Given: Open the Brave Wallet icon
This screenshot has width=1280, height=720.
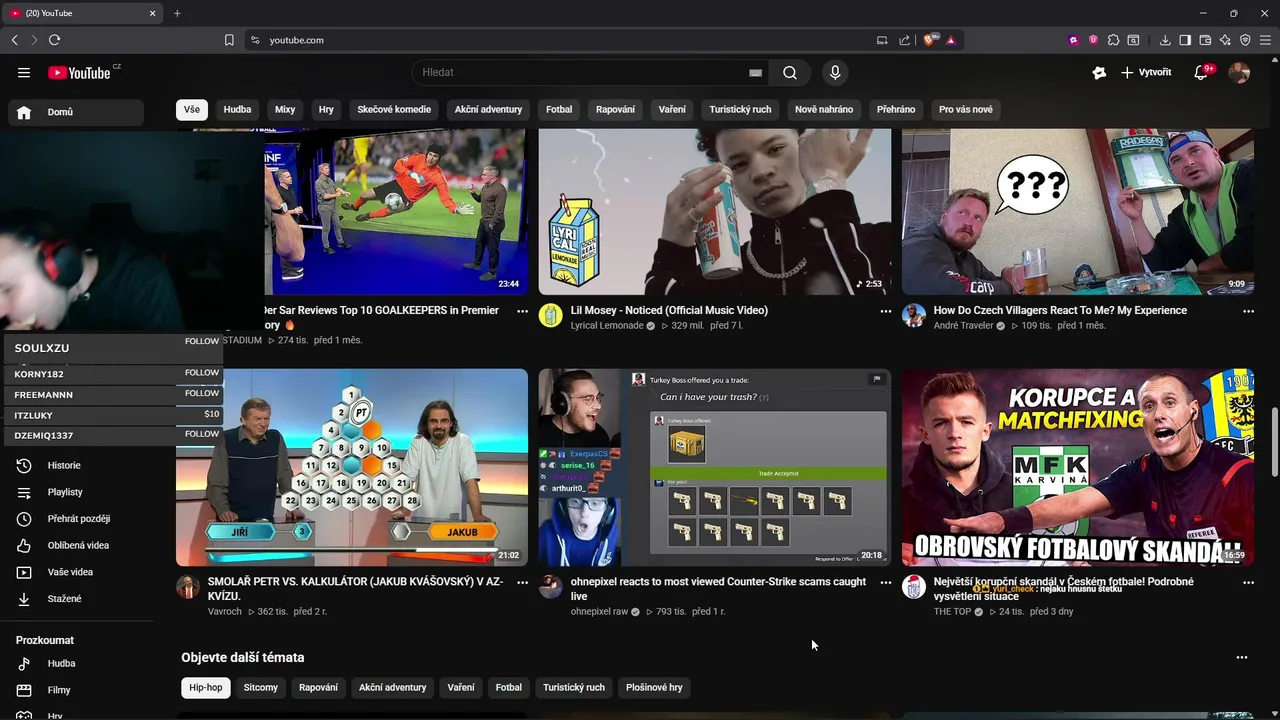Looking at the screenshot, I should 1205,40.
